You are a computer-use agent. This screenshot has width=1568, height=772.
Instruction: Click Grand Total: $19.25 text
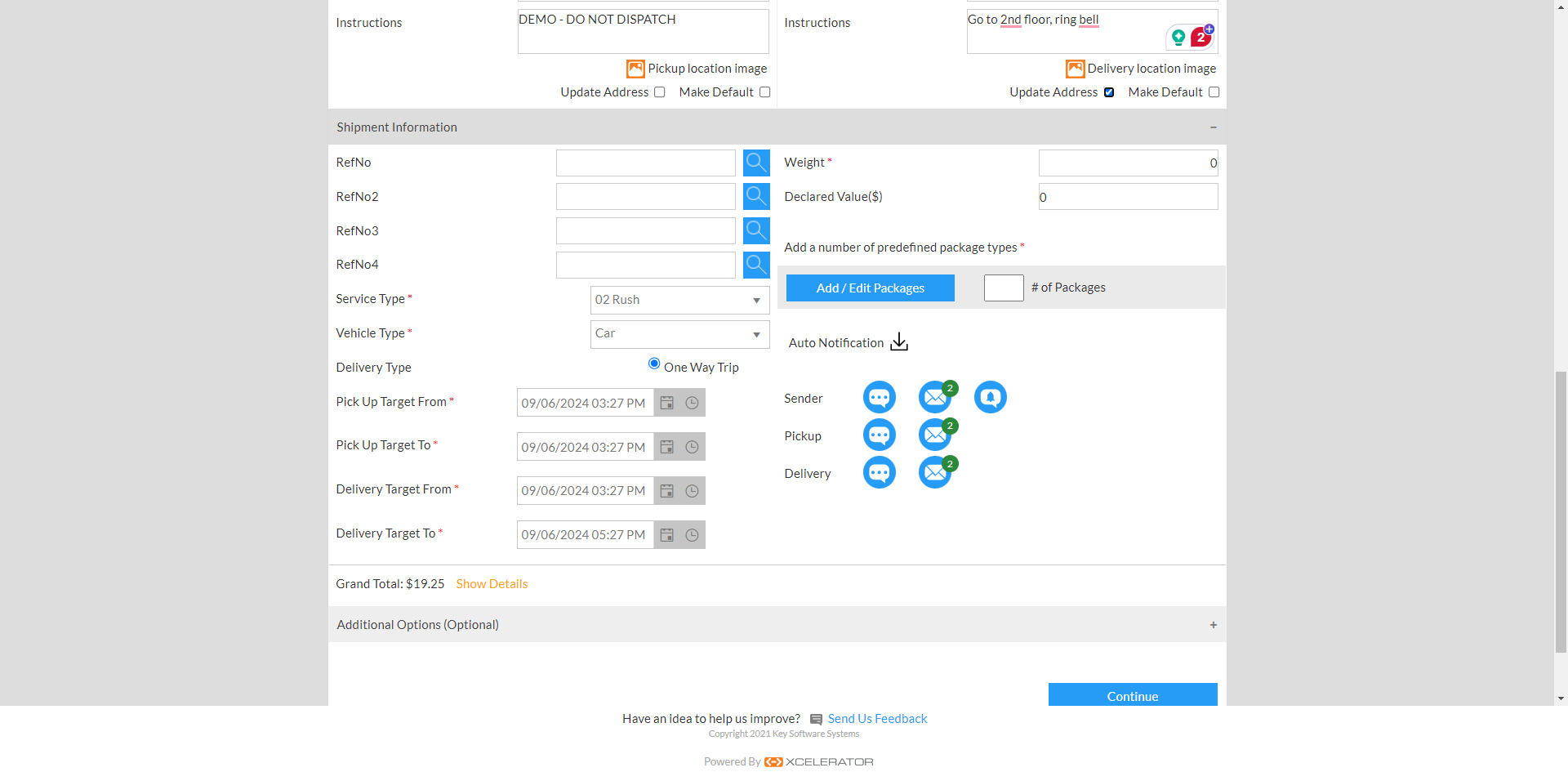390,584
